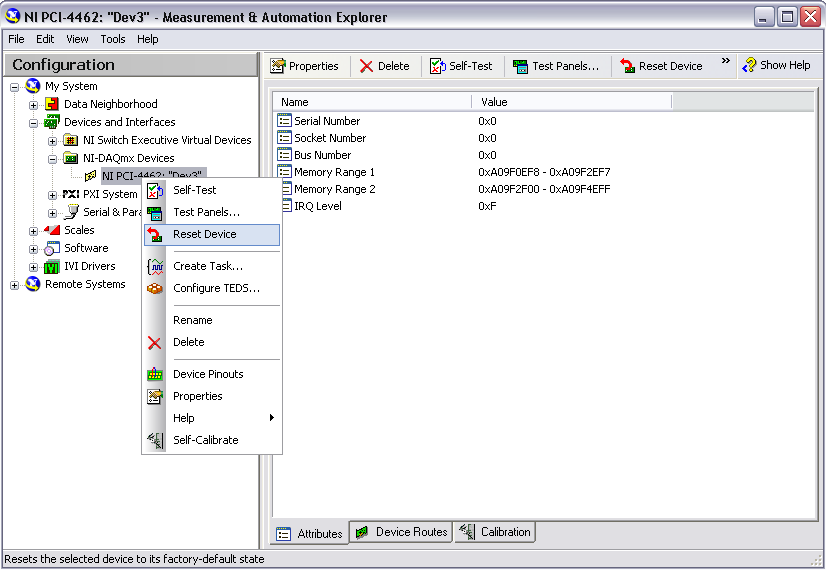Click the NI-DAQmx Devices folder icon
The height and width of the screenshot is (570, 826).
click(x=71, y=158)
